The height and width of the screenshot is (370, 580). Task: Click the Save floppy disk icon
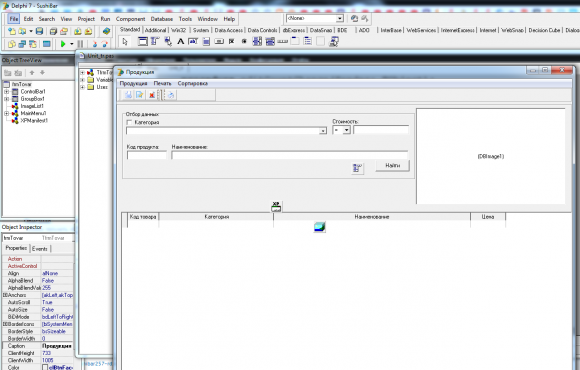(39, 31)
